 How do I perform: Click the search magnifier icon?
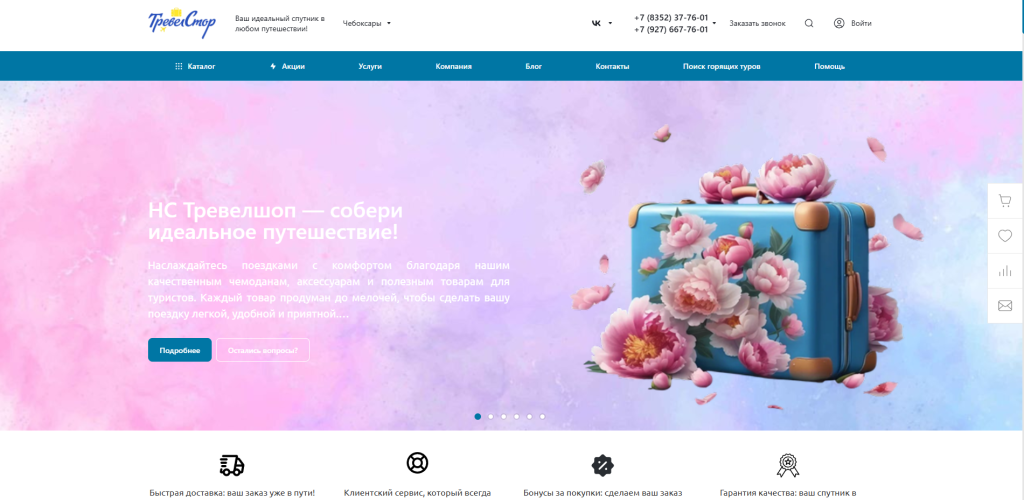coord(808,23)
